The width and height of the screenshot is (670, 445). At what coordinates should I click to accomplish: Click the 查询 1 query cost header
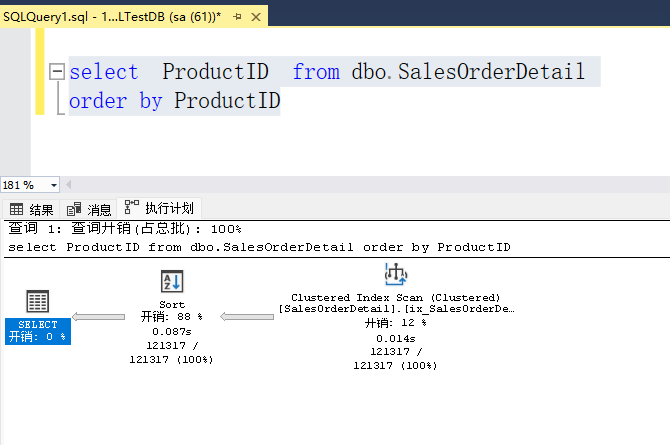pos(124,229)
